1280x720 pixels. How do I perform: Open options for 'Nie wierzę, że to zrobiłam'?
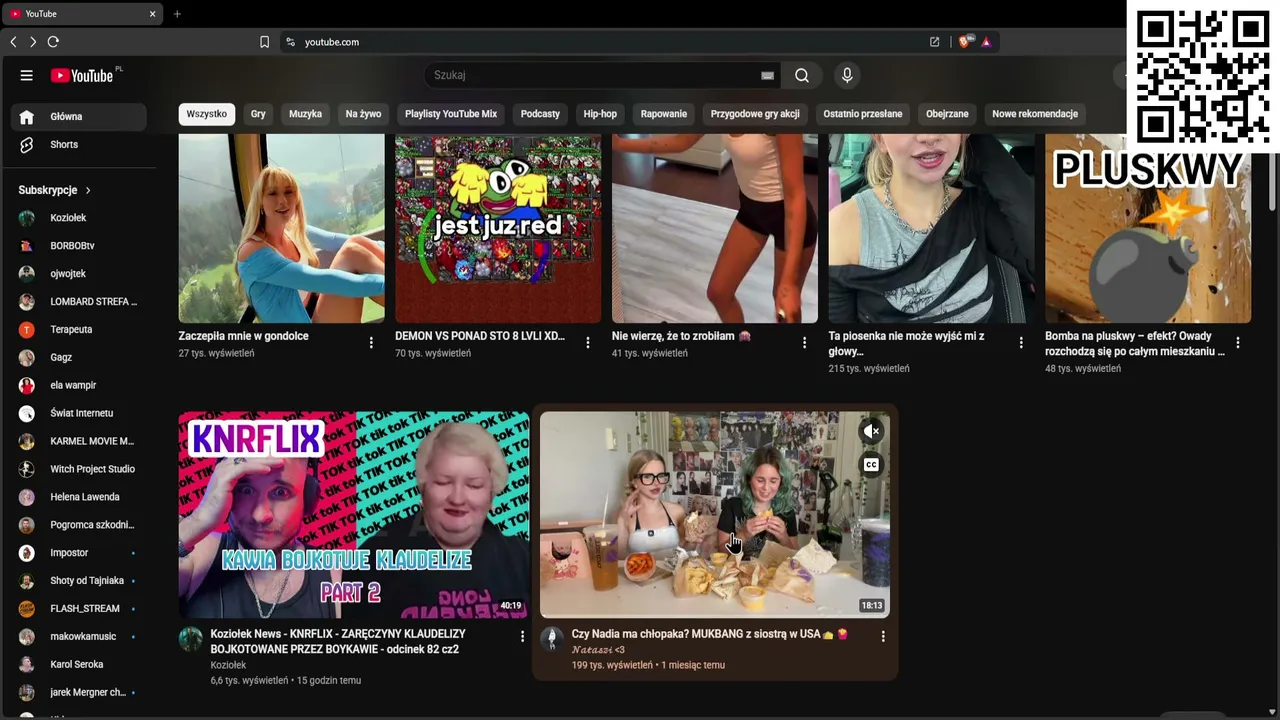tap(805, 343)
